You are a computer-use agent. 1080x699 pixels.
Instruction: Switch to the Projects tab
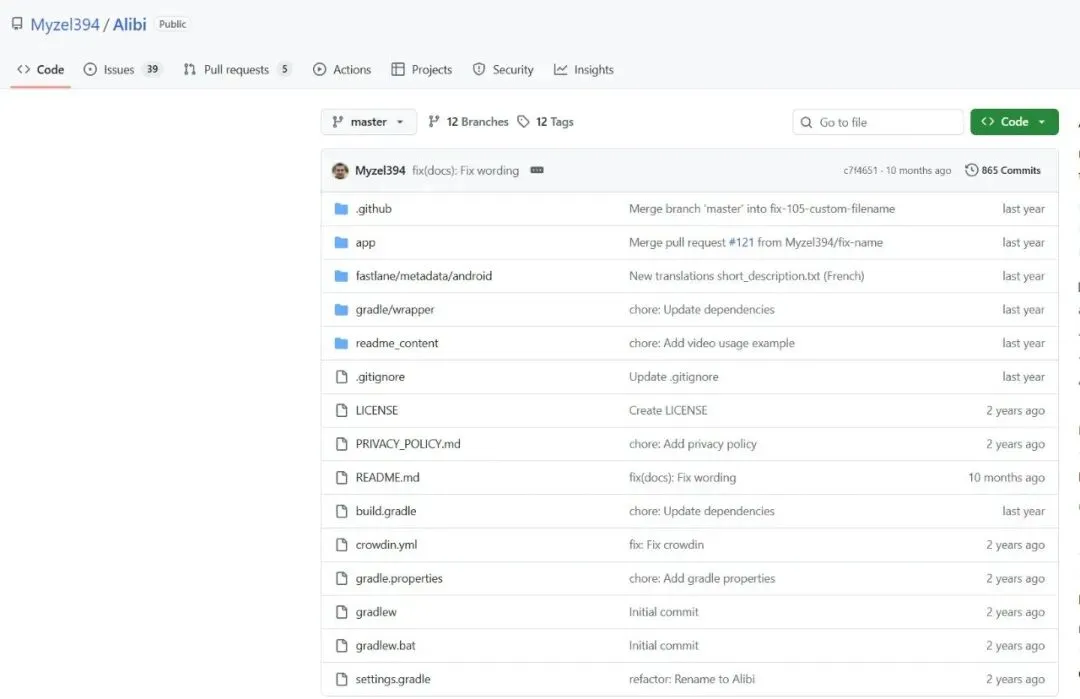pos(422,70)
